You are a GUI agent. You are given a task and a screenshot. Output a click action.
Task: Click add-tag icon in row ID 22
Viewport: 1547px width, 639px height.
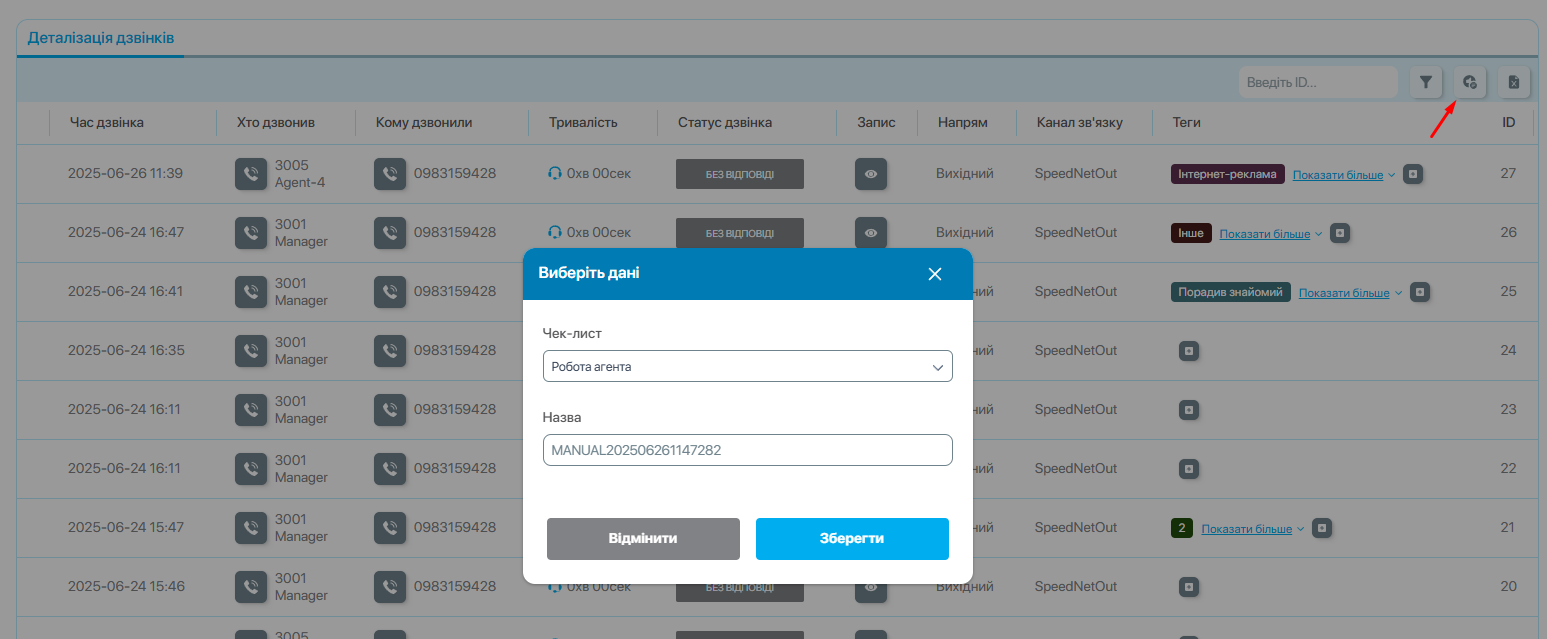point(1188,469)
